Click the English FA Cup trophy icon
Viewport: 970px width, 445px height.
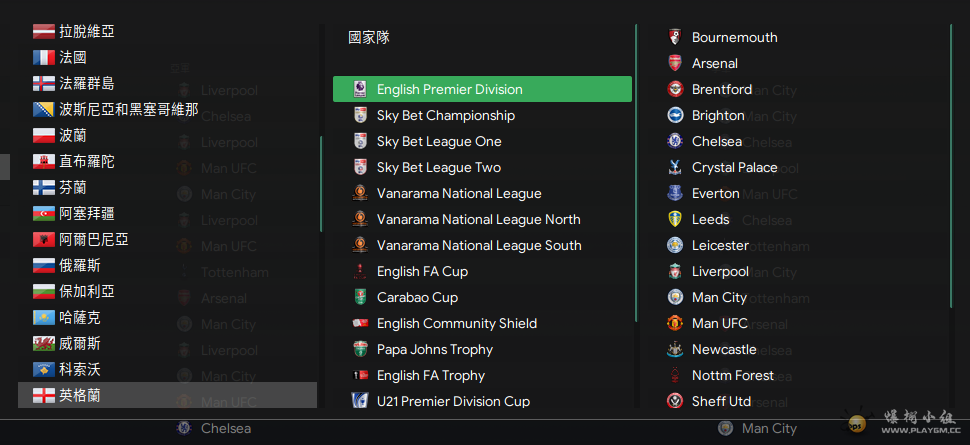click(360, 271)
